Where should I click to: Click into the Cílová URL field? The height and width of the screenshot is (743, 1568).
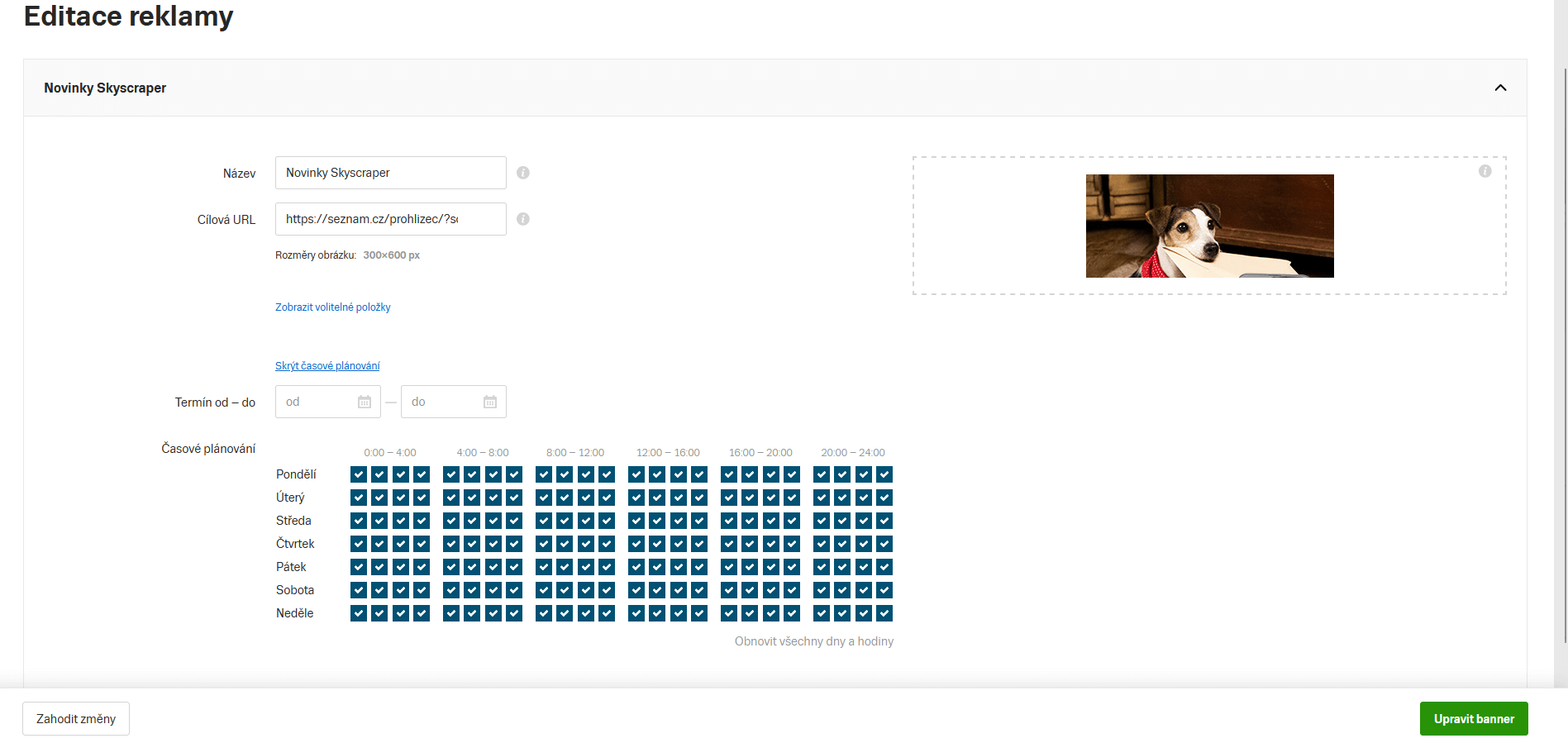coord(390,219)
